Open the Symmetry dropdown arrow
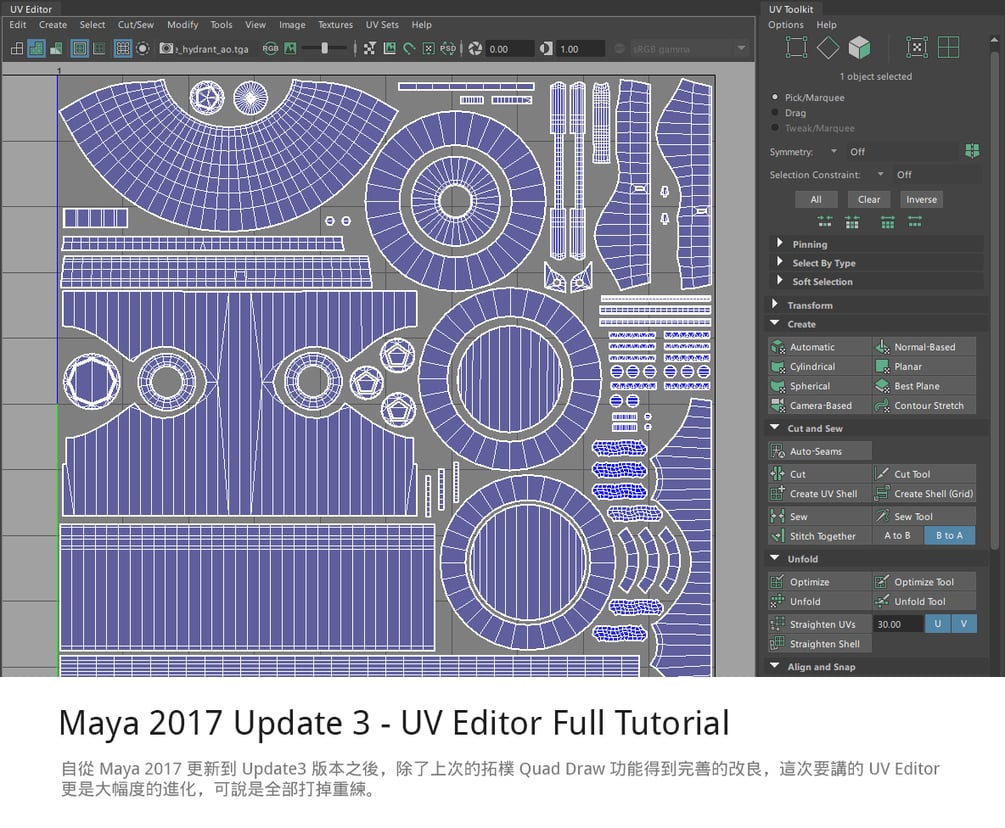 click(x=834, y=151)
